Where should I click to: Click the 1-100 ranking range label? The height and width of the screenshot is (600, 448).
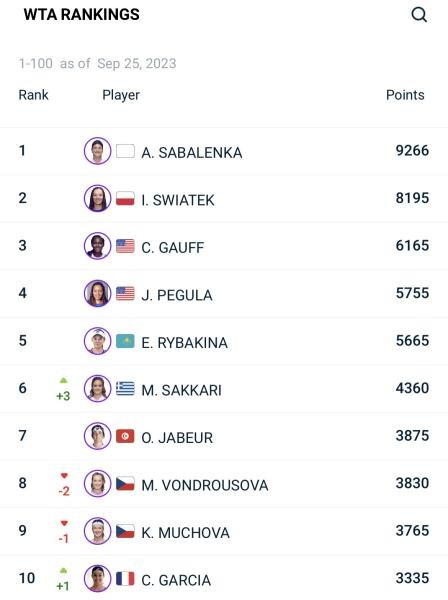click(x=36, y=64)
